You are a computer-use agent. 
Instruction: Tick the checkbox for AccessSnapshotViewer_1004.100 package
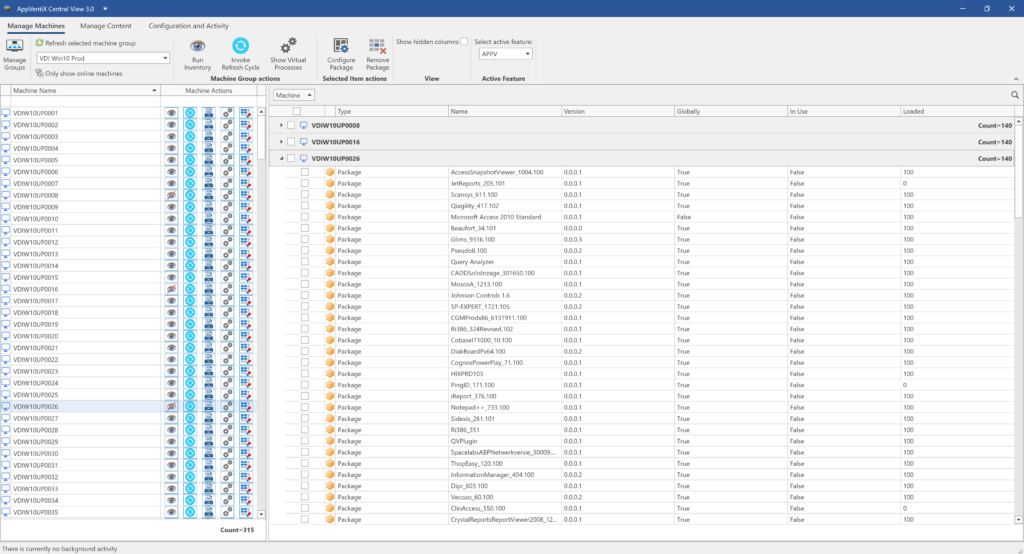(305, 172)
